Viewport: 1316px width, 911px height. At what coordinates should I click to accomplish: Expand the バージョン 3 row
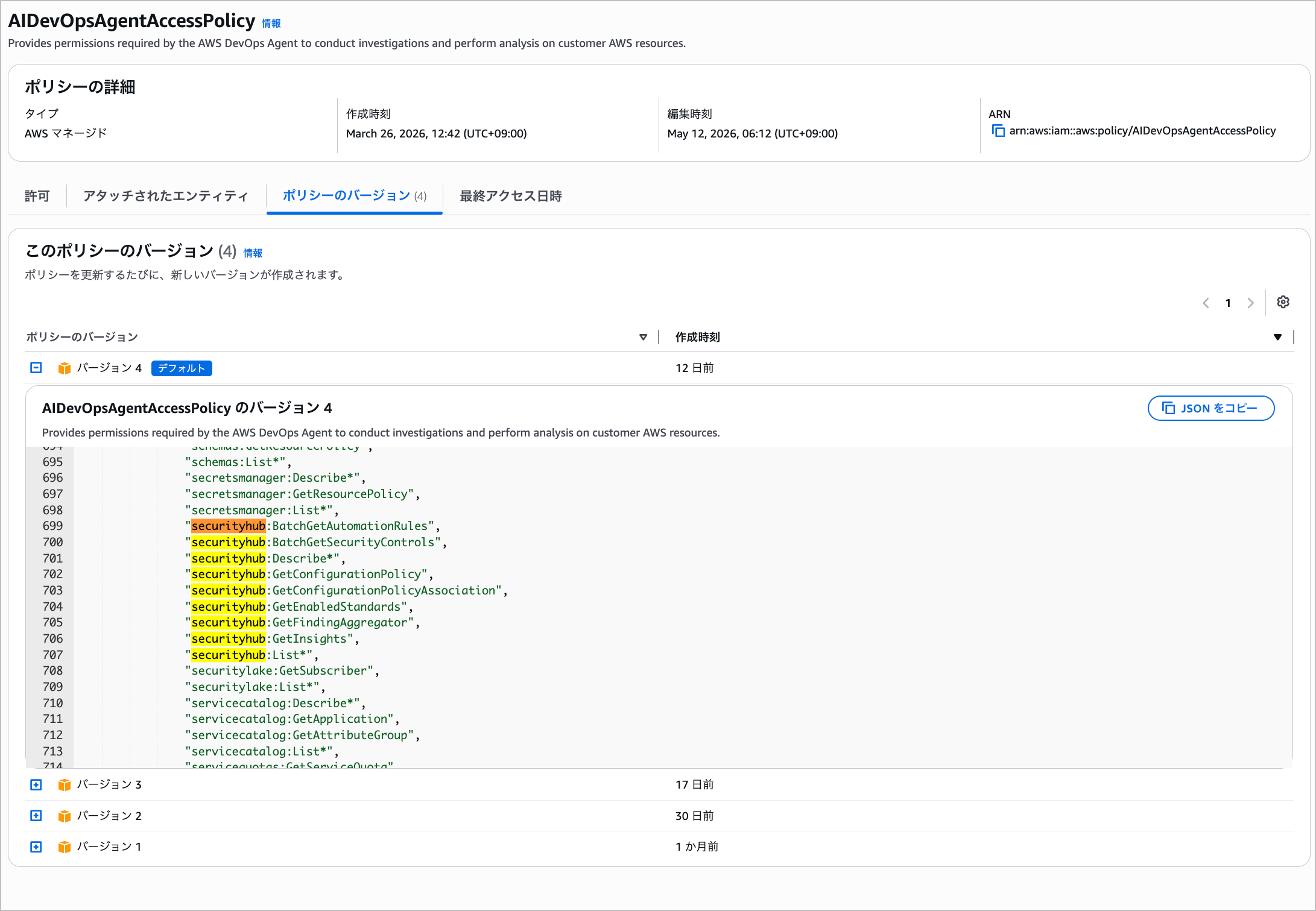(x=36, y=784)
